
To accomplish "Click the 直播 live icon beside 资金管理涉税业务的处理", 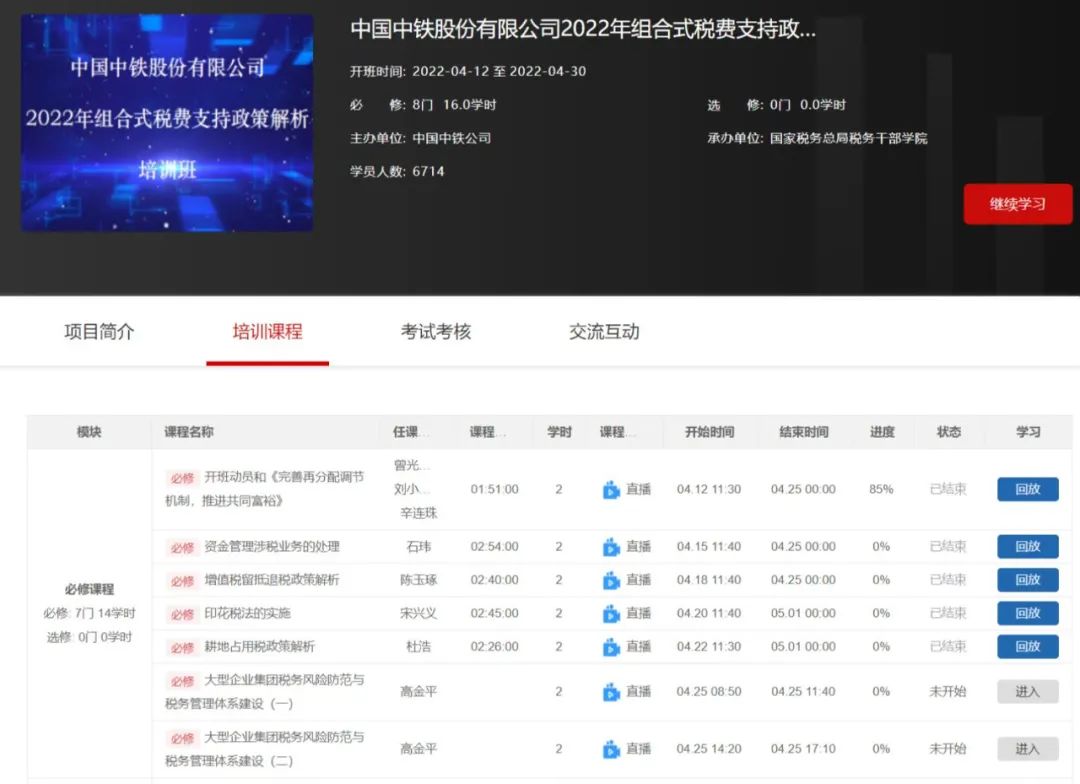I will (613, 547).
